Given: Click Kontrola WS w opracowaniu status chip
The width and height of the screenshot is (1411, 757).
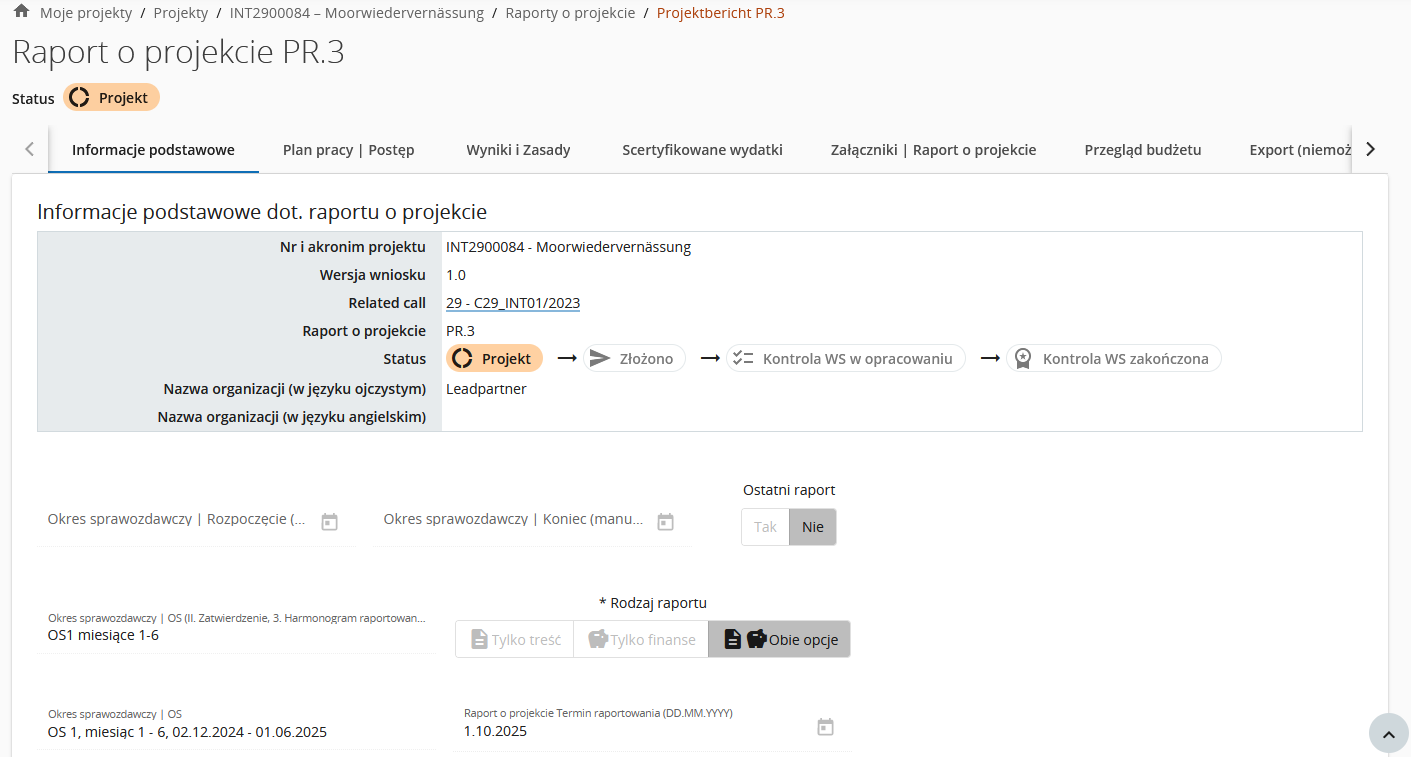Looking at the screenshot, I should tap(846, 359).
